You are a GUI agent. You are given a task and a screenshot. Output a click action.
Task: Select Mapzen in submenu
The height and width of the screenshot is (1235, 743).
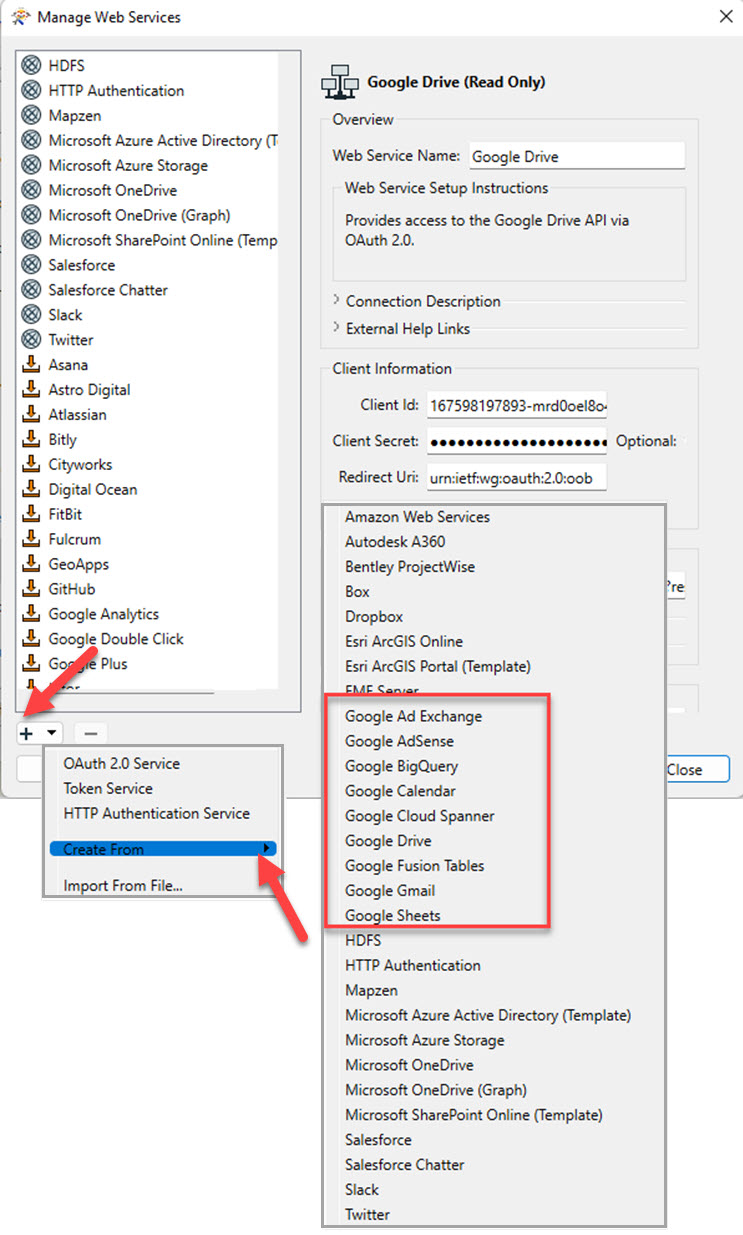[371, 990]
